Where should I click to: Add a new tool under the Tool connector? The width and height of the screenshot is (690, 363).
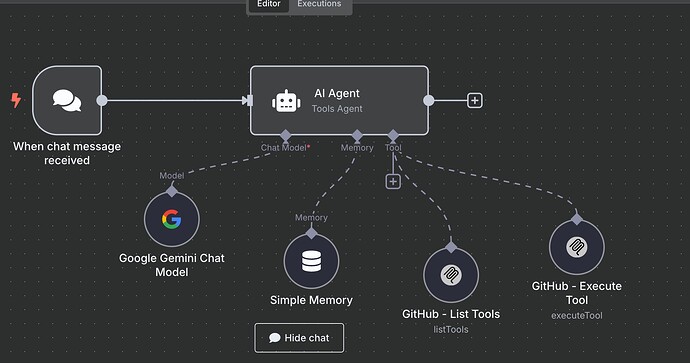point(393,181)
